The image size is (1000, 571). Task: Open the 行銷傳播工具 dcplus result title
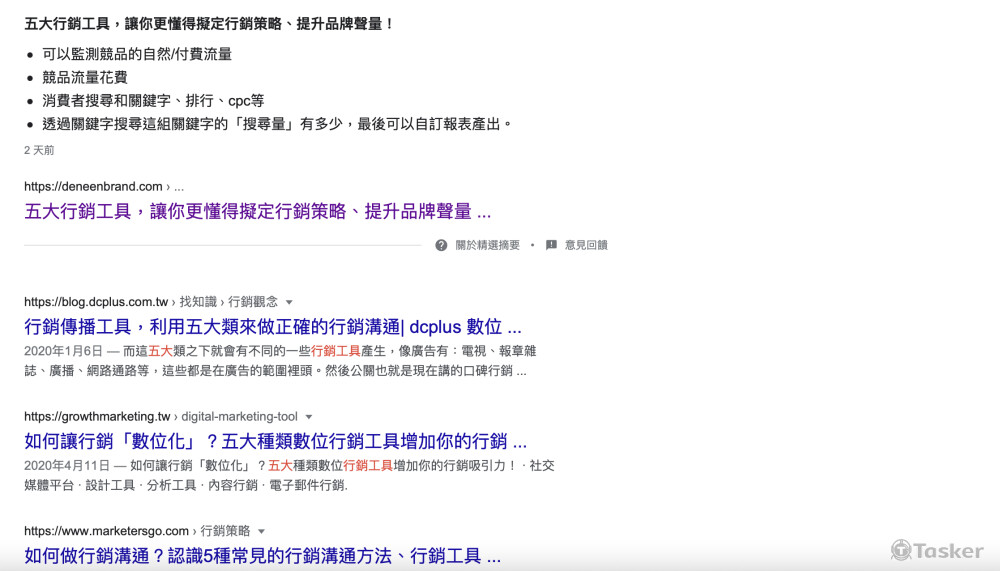[x=272, y=327]
